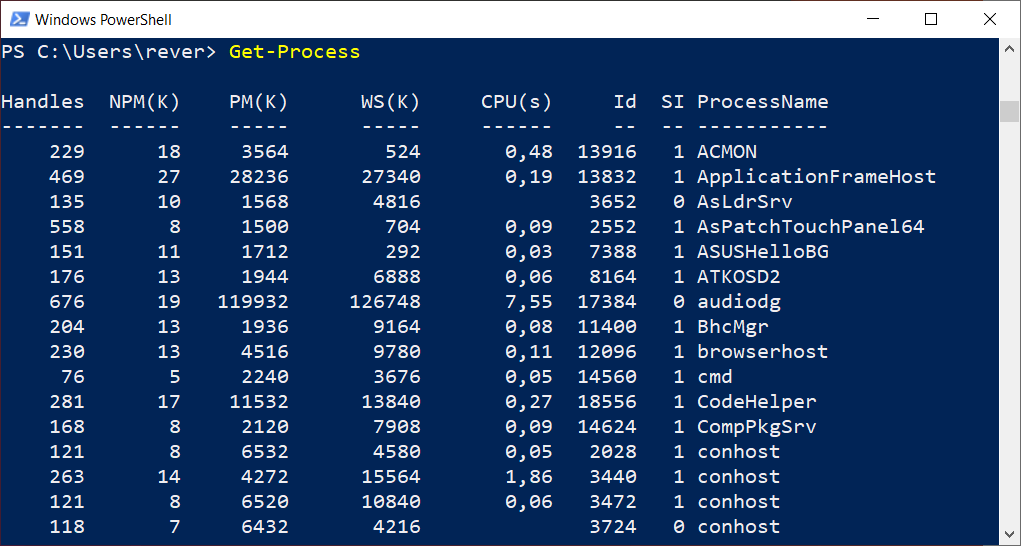The image size is (1021, 546).
Task: Click the ATKOSD2 process name
Action: pyautogui.click(x=739, y=277)
